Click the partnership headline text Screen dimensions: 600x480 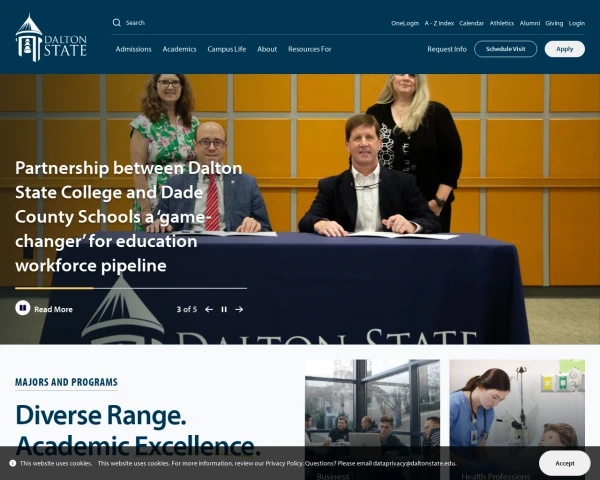129,217
